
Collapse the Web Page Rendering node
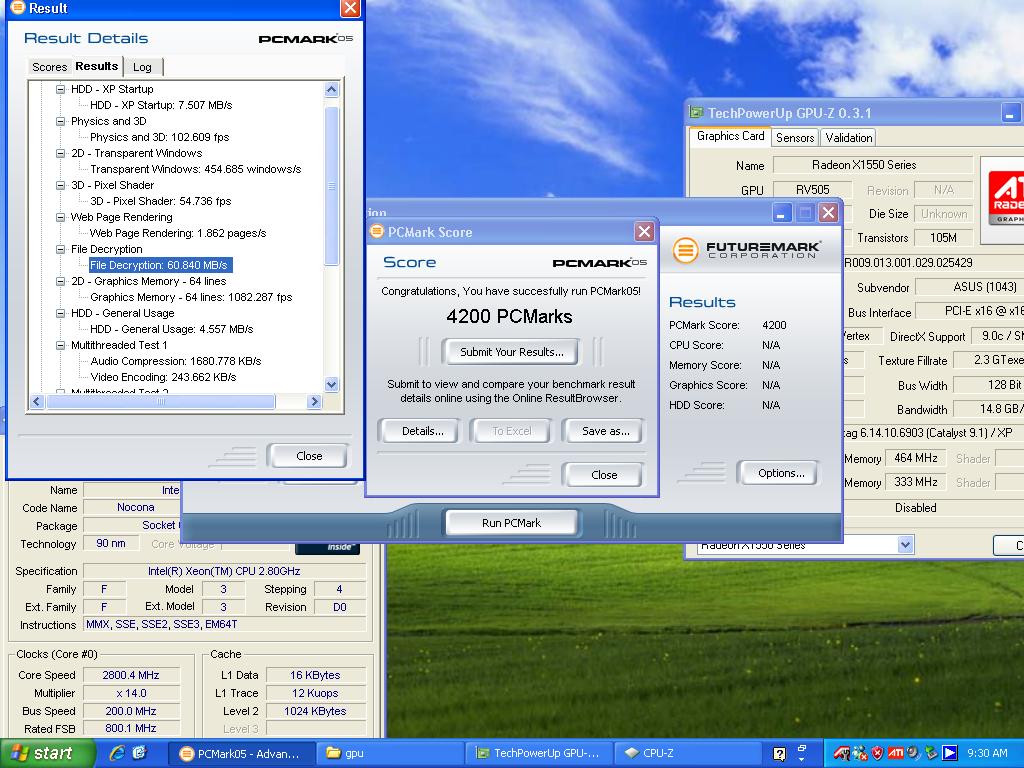[60, 217]
